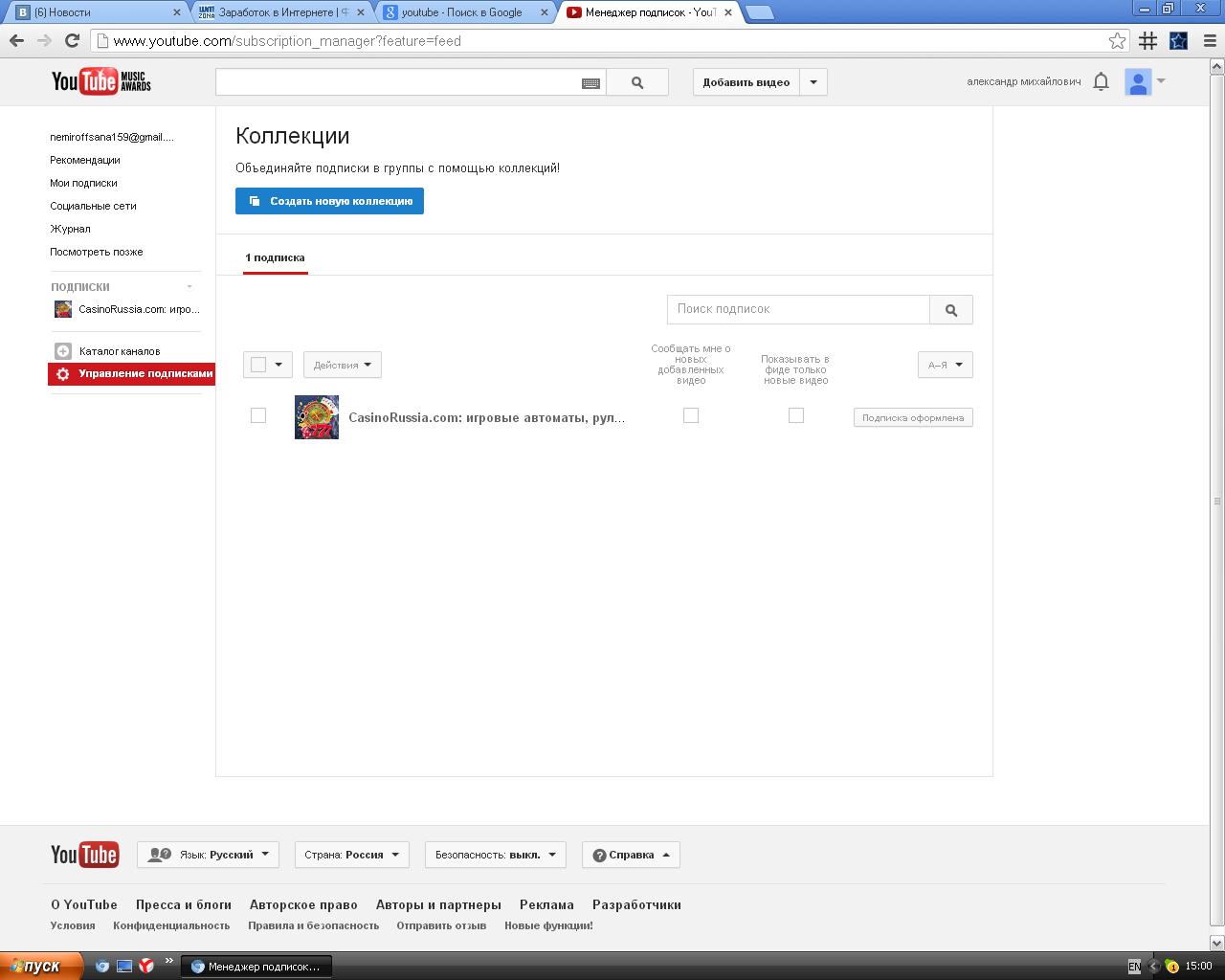The height and width of the screenshot is (980, 1225).
Task: Tick the select-all checkbox above the list
Action: tap(258, 365)
